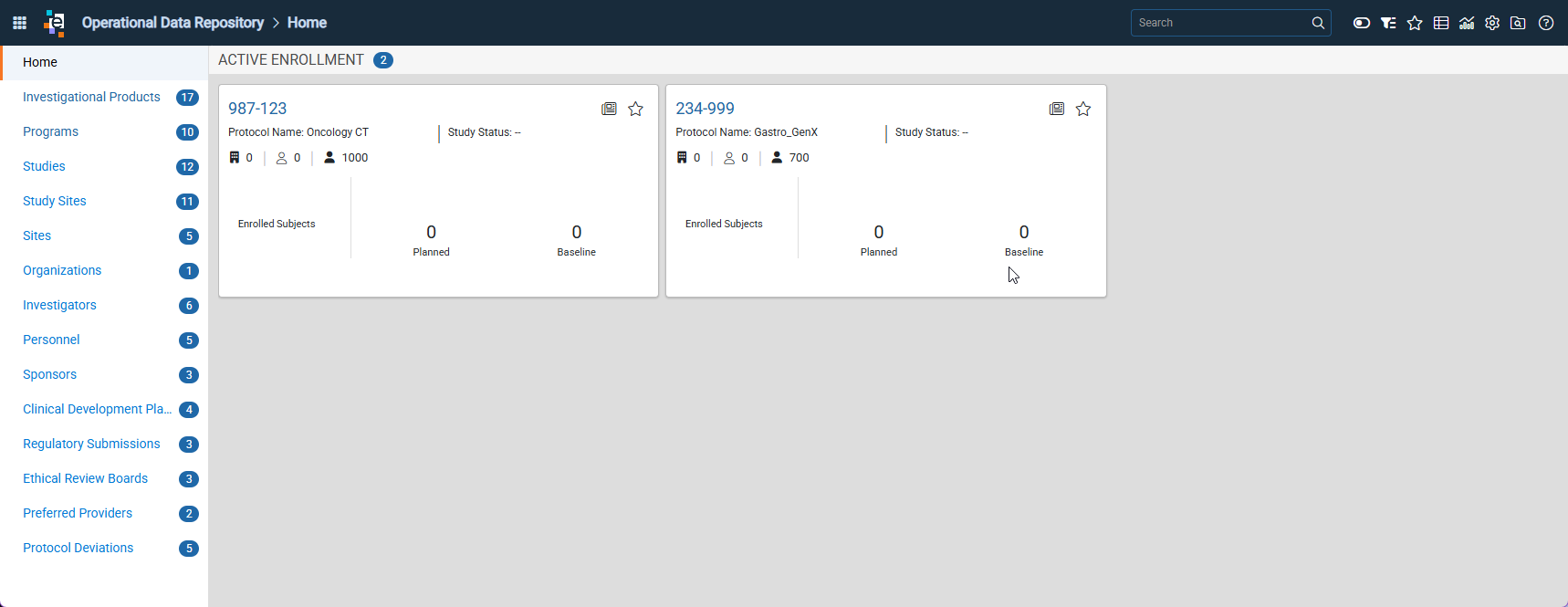Viewport: 1568px width, 607px height.
Task: Click building icon on 987-123 card
Action: tap(235, 158)
